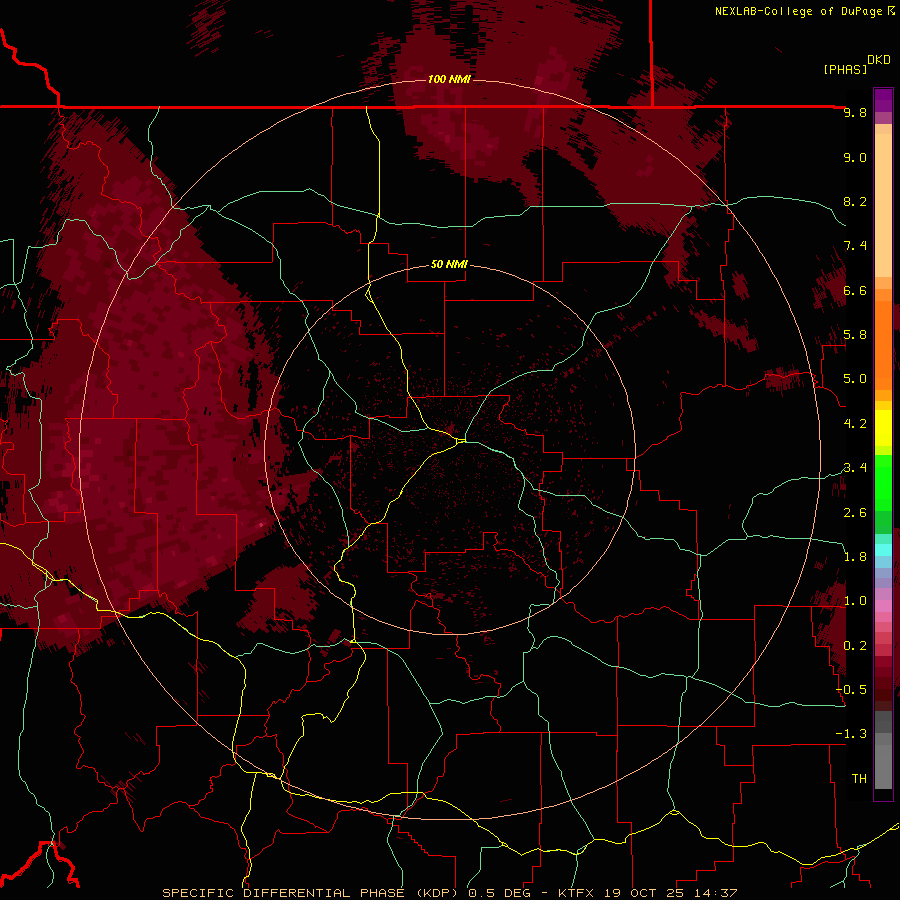This screenshot has height=900, width=900.
Task: Click the -0.5 legend value
Action: pos(851,690)
